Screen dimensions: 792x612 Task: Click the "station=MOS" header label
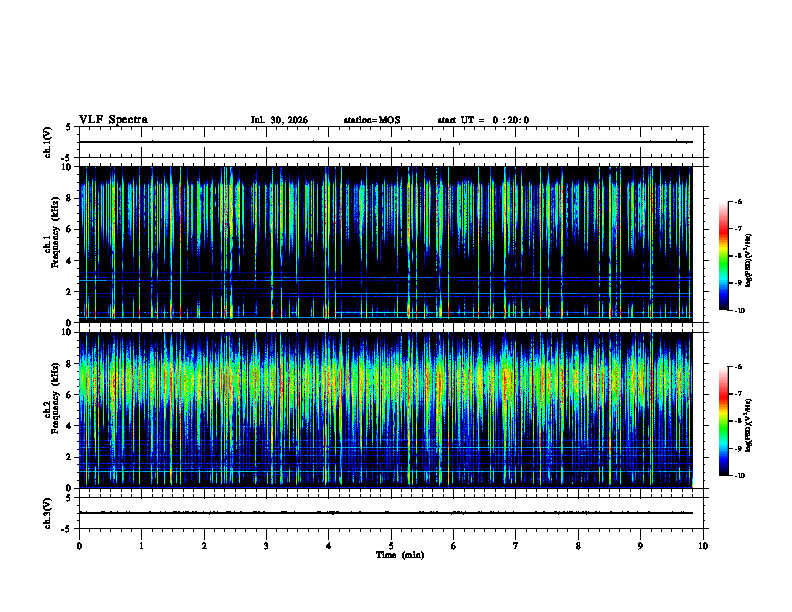click(372, 120)
